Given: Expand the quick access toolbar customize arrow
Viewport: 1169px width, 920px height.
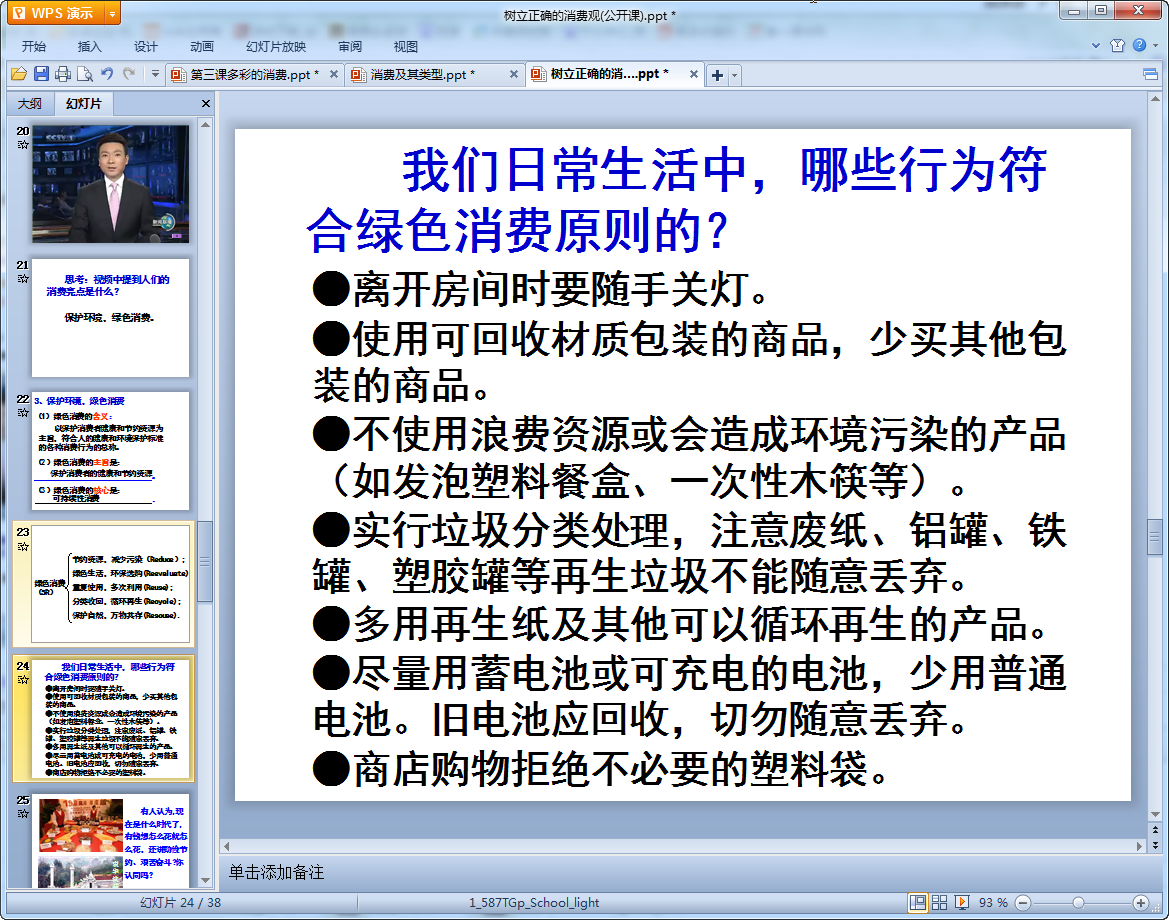Looking at the screenshot, I should 155,74.
